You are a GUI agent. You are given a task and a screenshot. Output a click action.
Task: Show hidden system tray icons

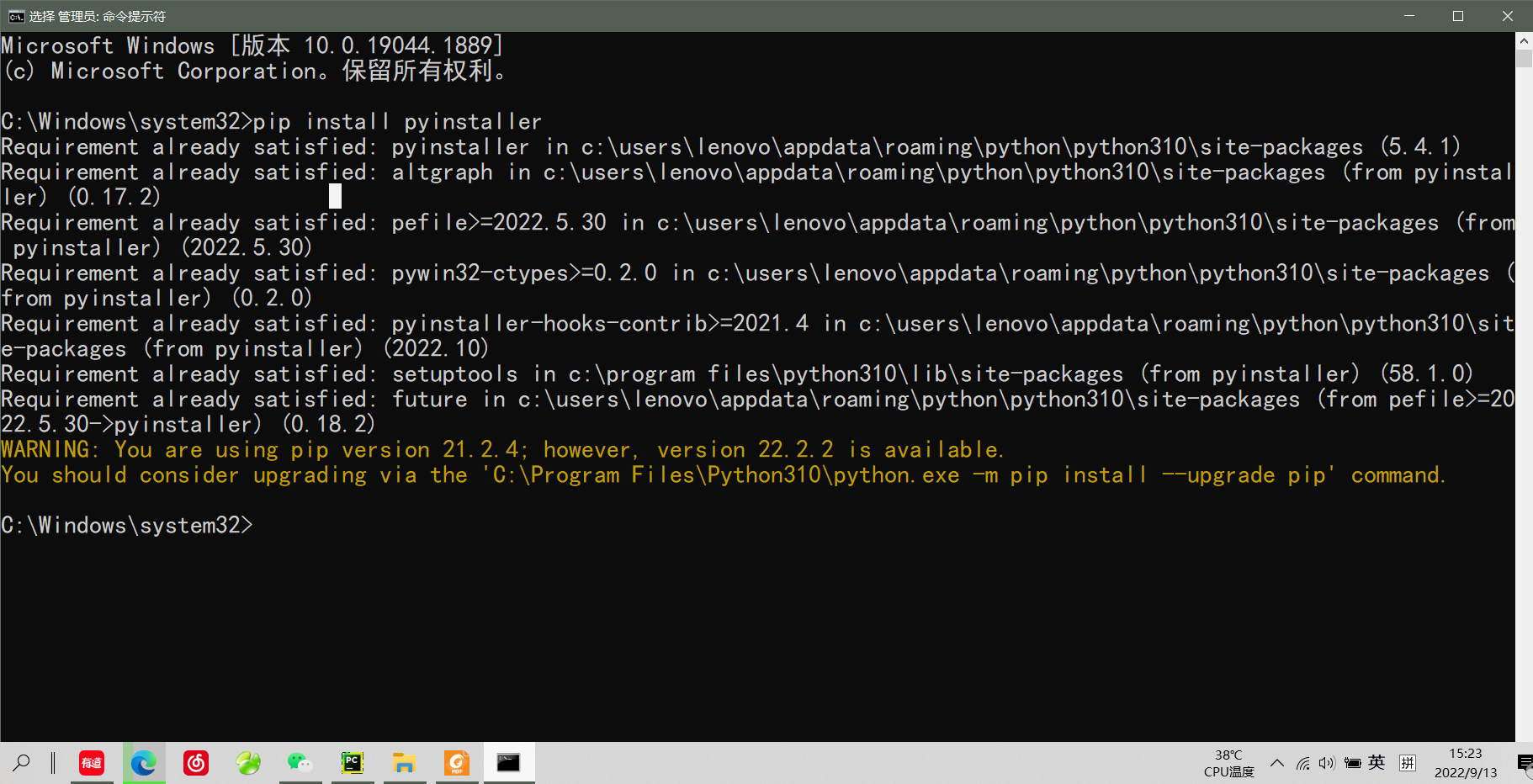(x=1277, y=763)
